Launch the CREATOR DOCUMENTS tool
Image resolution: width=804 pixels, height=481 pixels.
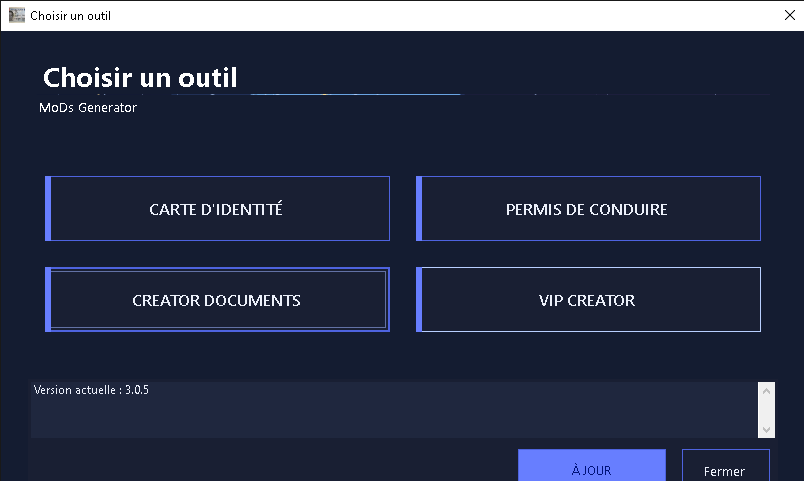click(217, 299)
